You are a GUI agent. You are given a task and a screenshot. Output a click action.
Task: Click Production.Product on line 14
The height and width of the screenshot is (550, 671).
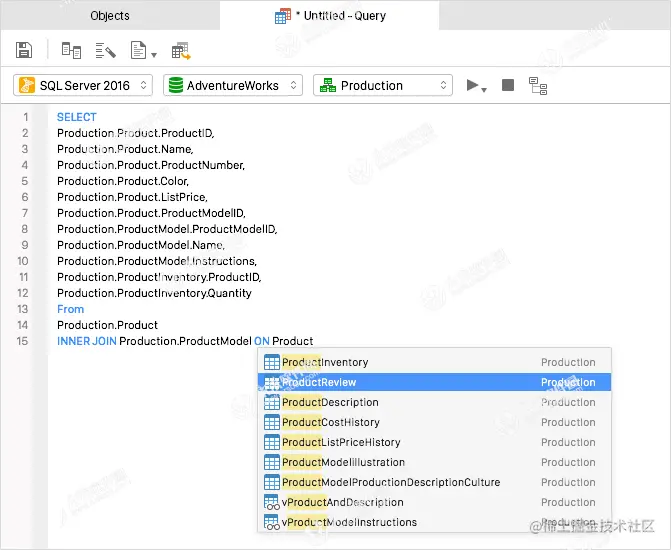click(x=107, y=325)
